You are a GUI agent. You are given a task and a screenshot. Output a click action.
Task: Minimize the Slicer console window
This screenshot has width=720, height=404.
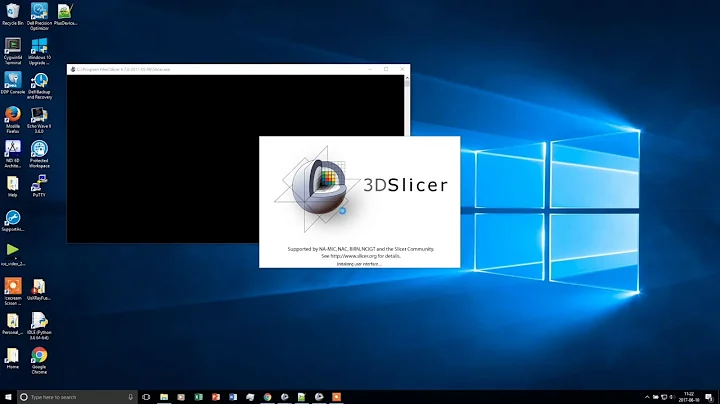click(370, 69)
